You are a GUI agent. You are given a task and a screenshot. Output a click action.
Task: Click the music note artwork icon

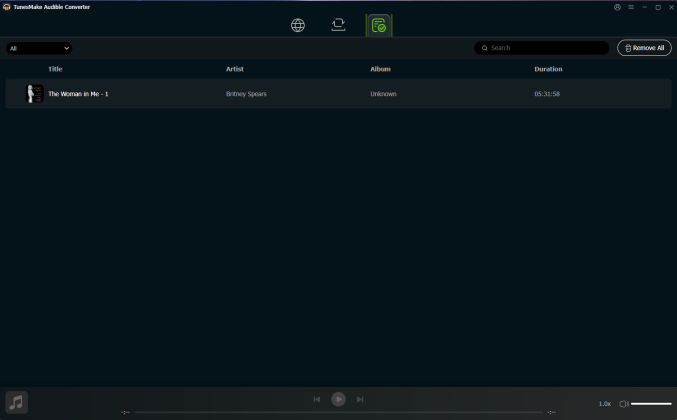[16, 402]
